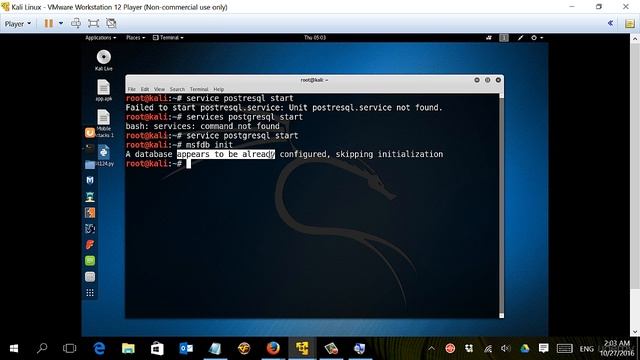Click the 'msfdb init' command text

coord(209,145)
